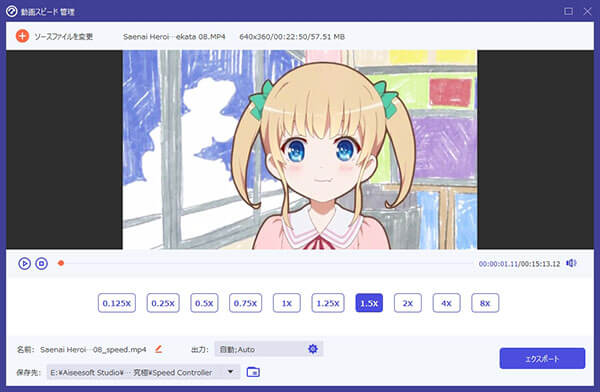600x392 pixels.
Task: Close the 動画スピード管理 window
Action: pos(587,11)
